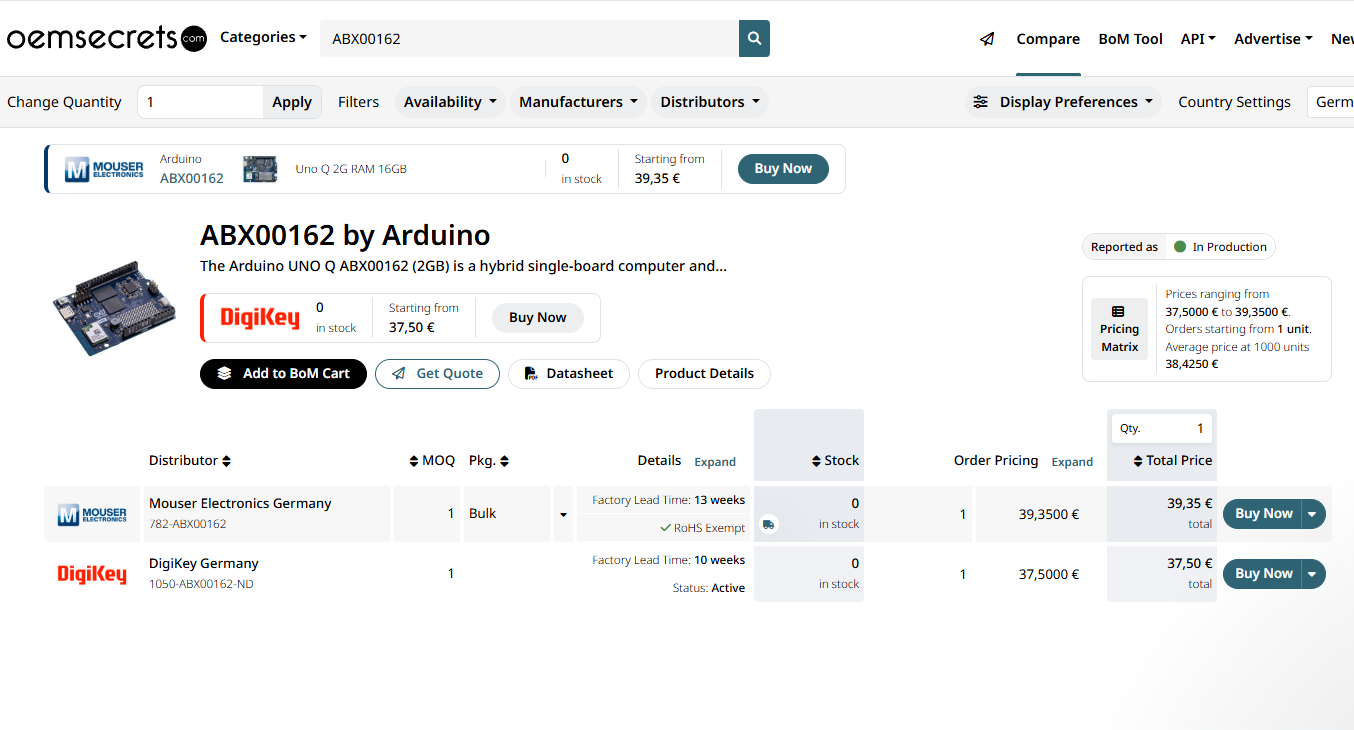This screenshot has width=1354, height=730.
Task: Click the paper plane icon in header
Action: coord(987,39)
